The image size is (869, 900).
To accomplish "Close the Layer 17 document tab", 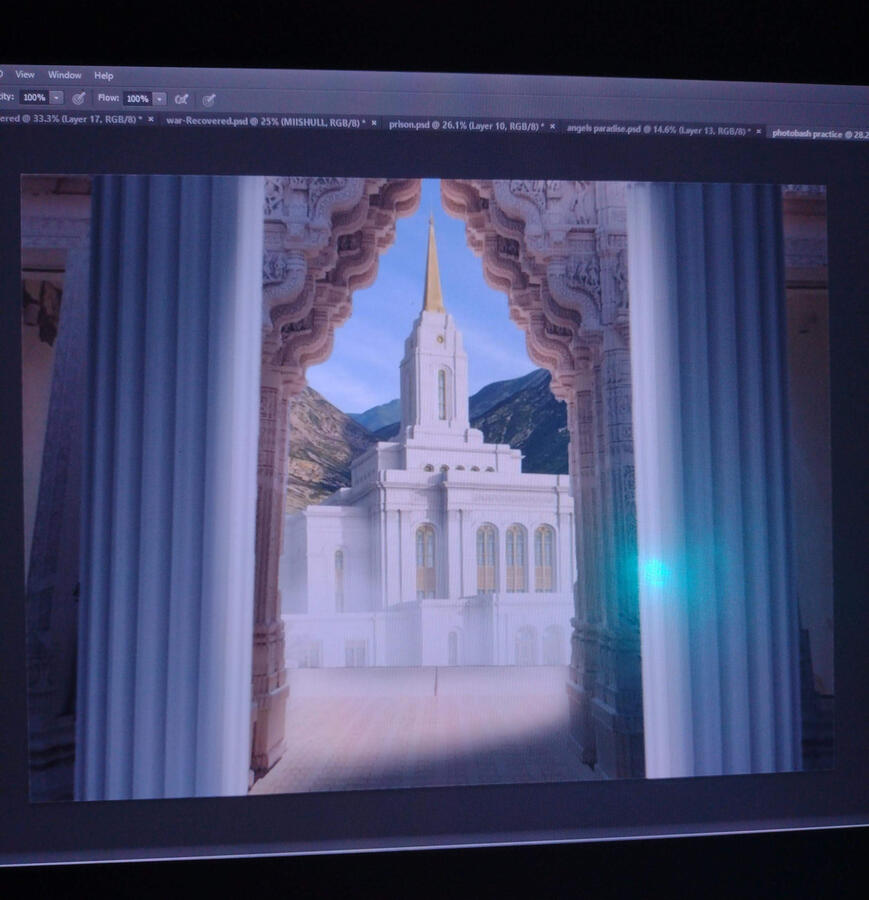I will tap(151, 120).
